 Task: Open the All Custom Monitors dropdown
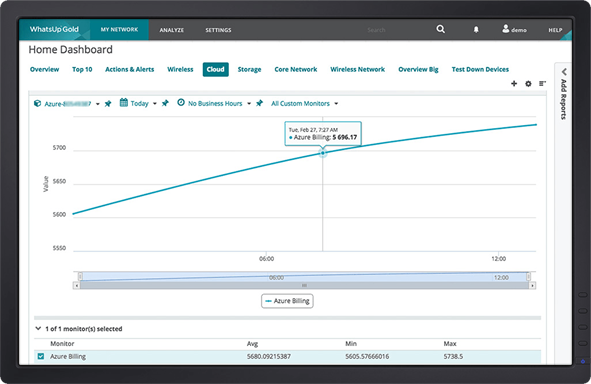(x=336, y=104)
